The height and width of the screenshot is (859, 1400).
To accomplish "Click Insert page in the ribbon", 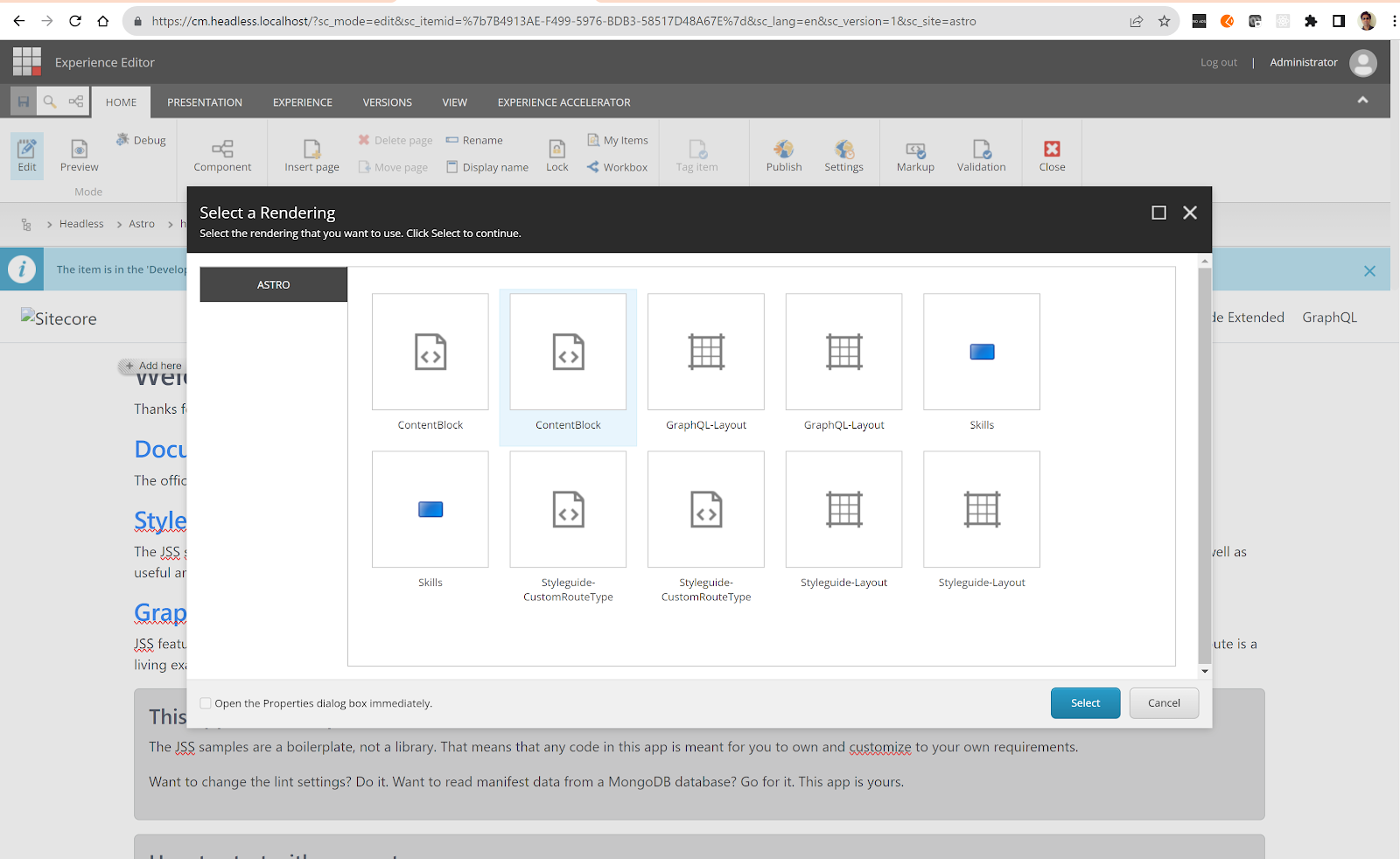I will click(311, 156).
